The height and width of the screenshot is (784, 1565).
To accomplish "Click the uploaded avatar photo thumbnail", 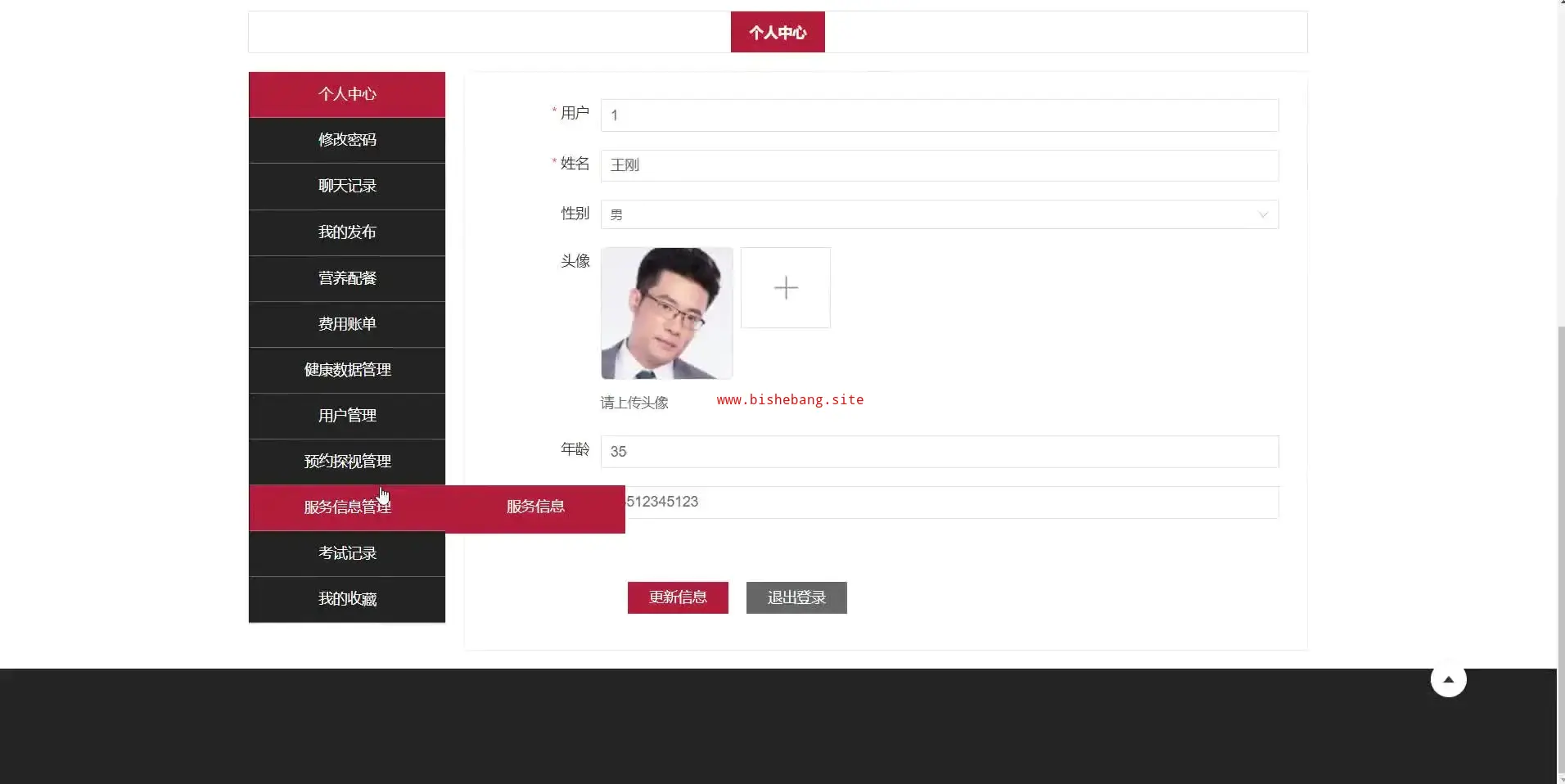I will click(x=667, y=313).
